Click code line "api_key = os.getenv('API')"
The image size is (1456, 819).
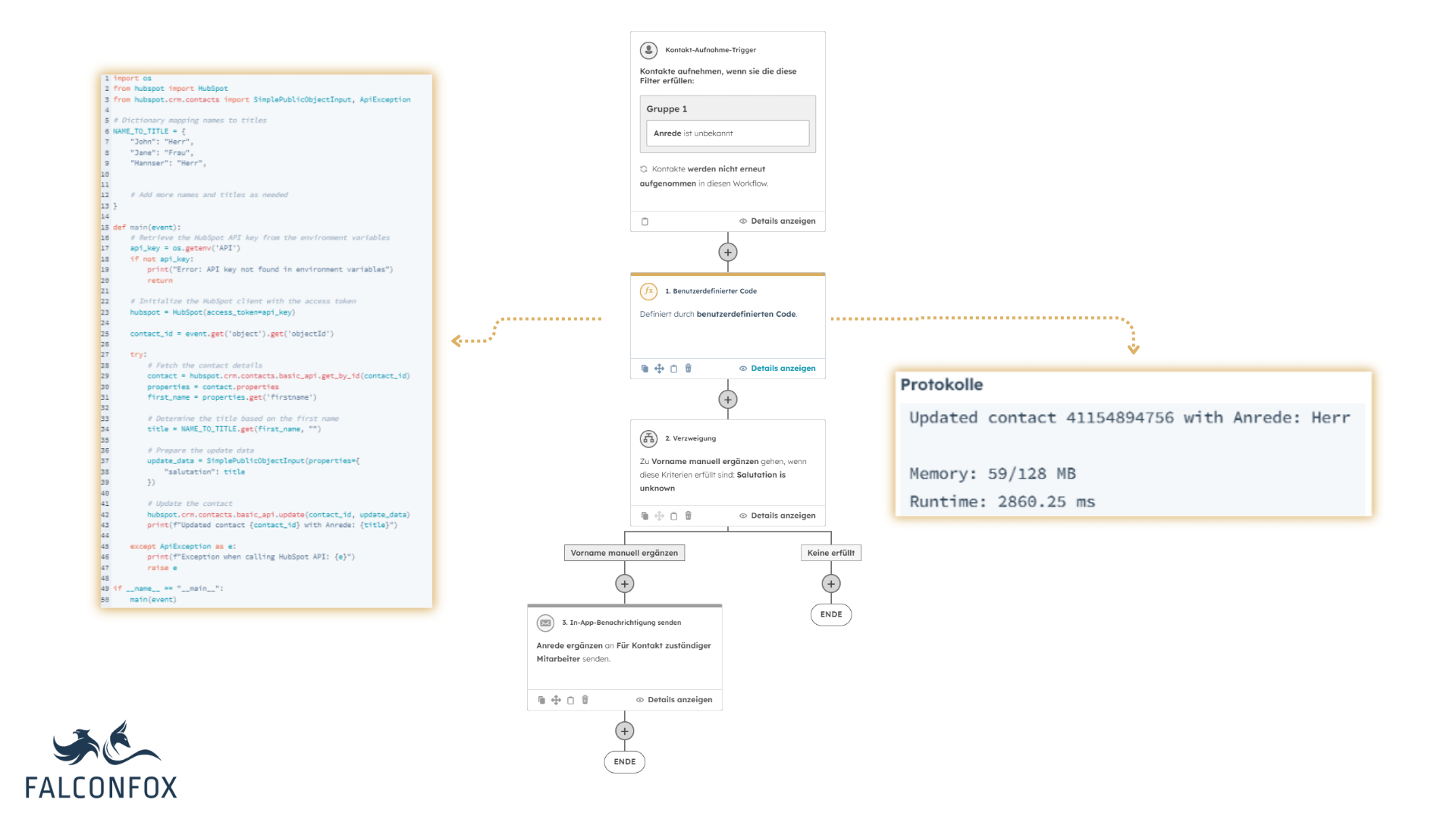[x=185, y=248]
